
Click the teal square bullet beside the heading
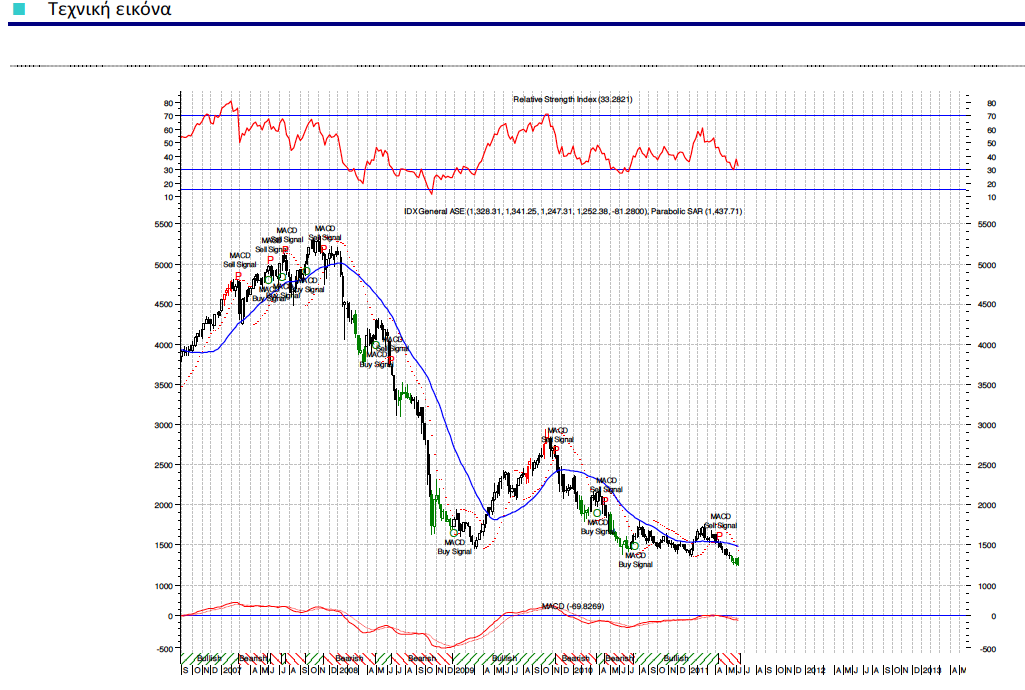19,8
